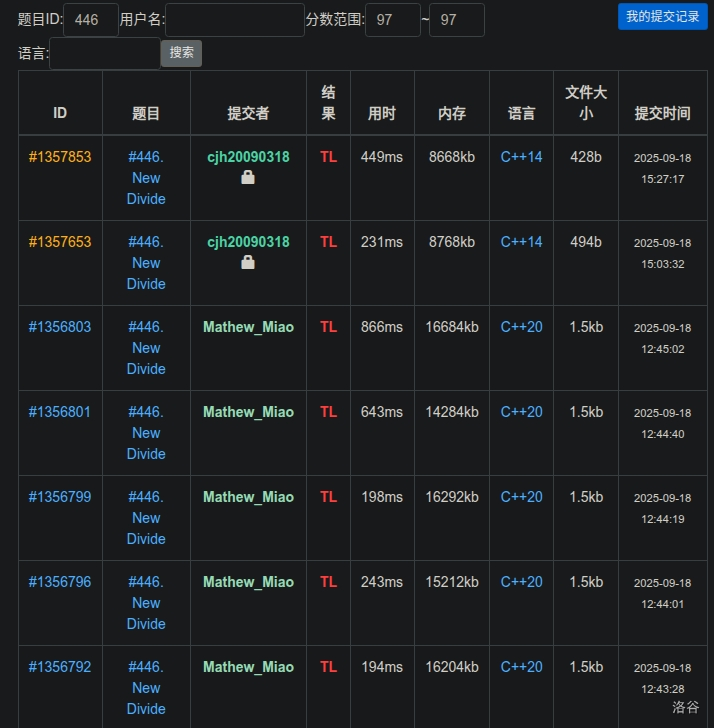Open submission #1356792

pos(60,667)
